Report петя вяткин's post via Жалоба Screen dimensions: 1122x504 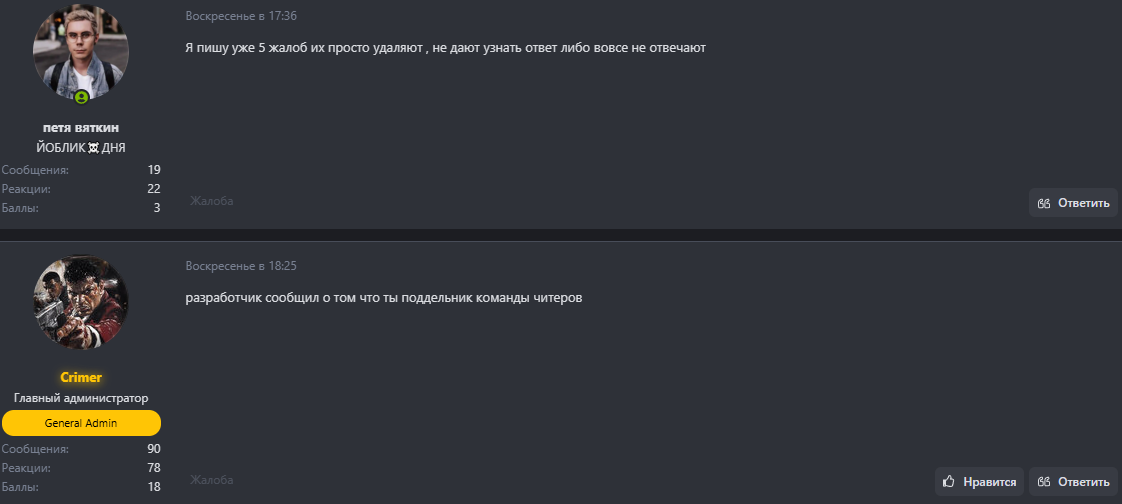[x=212, y=201]
